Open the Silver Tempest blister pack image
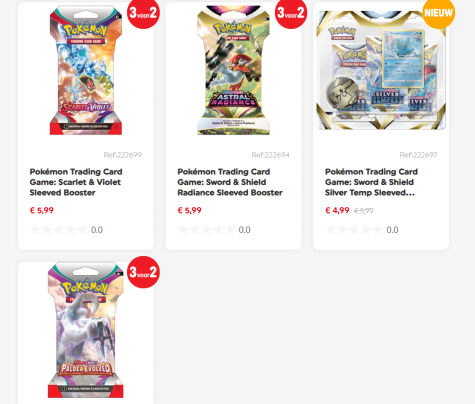Viewport: 475px width, 404px height. click(381, 70)
